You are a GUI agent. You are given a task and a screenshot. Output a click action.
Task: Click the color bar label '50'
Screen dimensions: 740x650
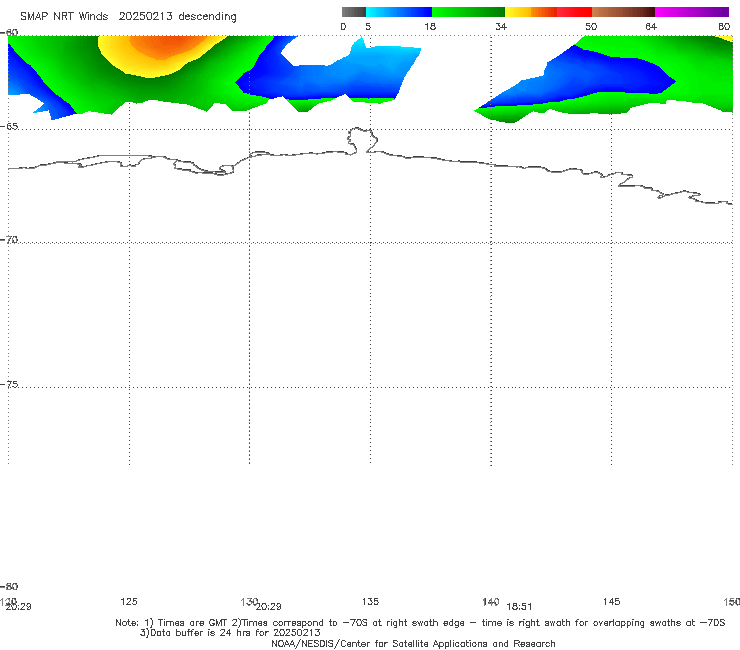(x=591, y=27)
